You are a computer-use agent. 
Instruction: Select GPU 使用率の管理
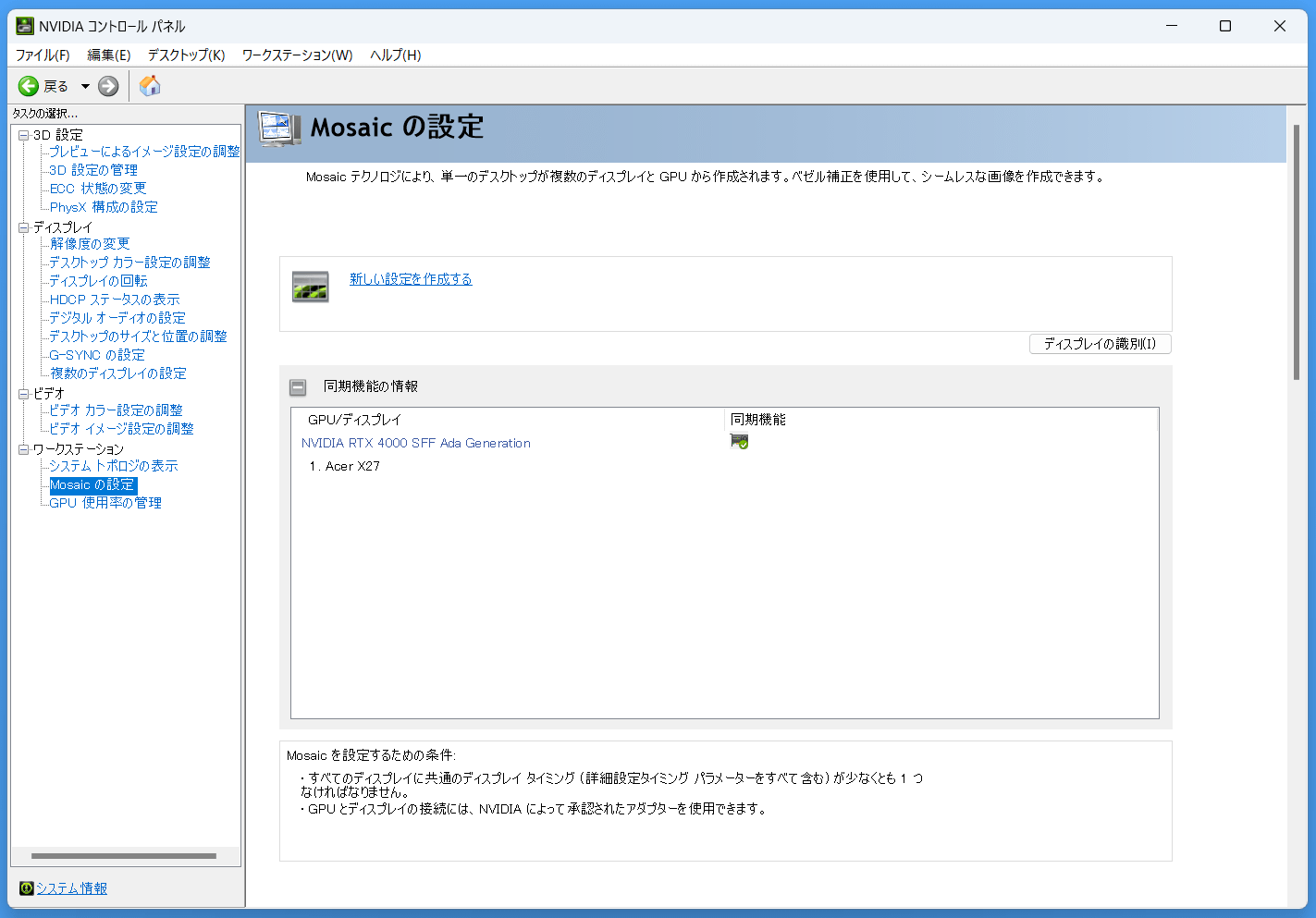(105, 503)
